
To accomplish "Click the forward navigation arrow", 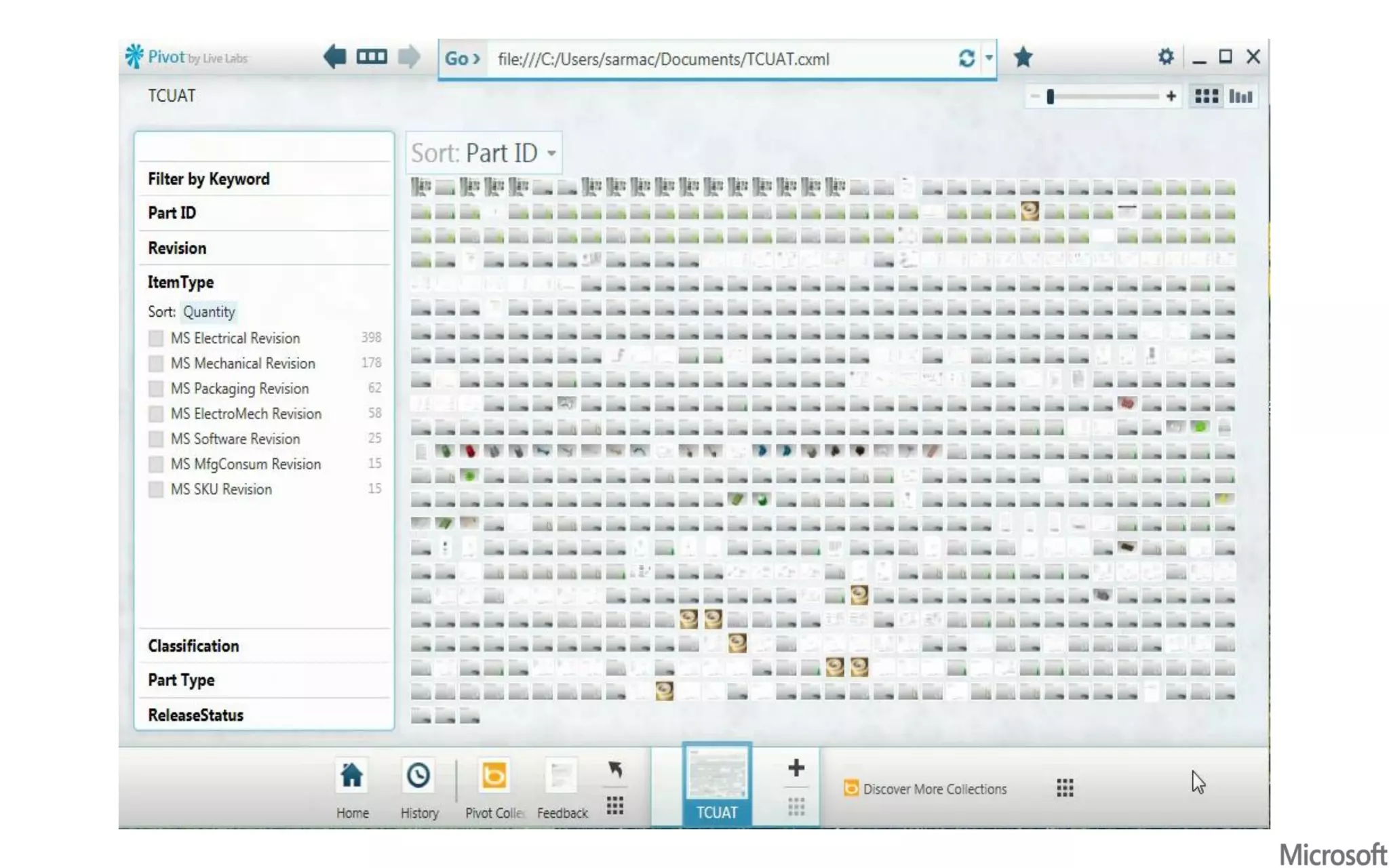I will tap(408, 57).
